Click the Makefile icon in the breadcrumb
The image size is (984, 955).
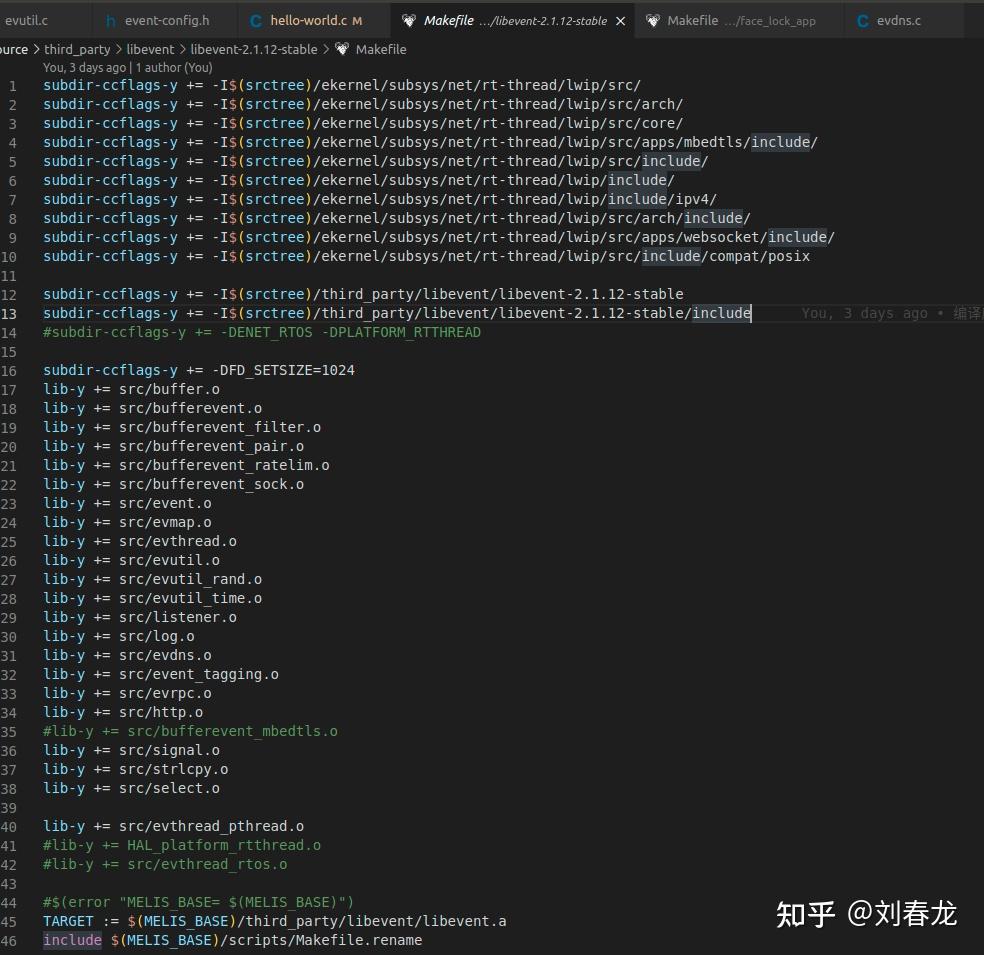(x=342, y=49)
